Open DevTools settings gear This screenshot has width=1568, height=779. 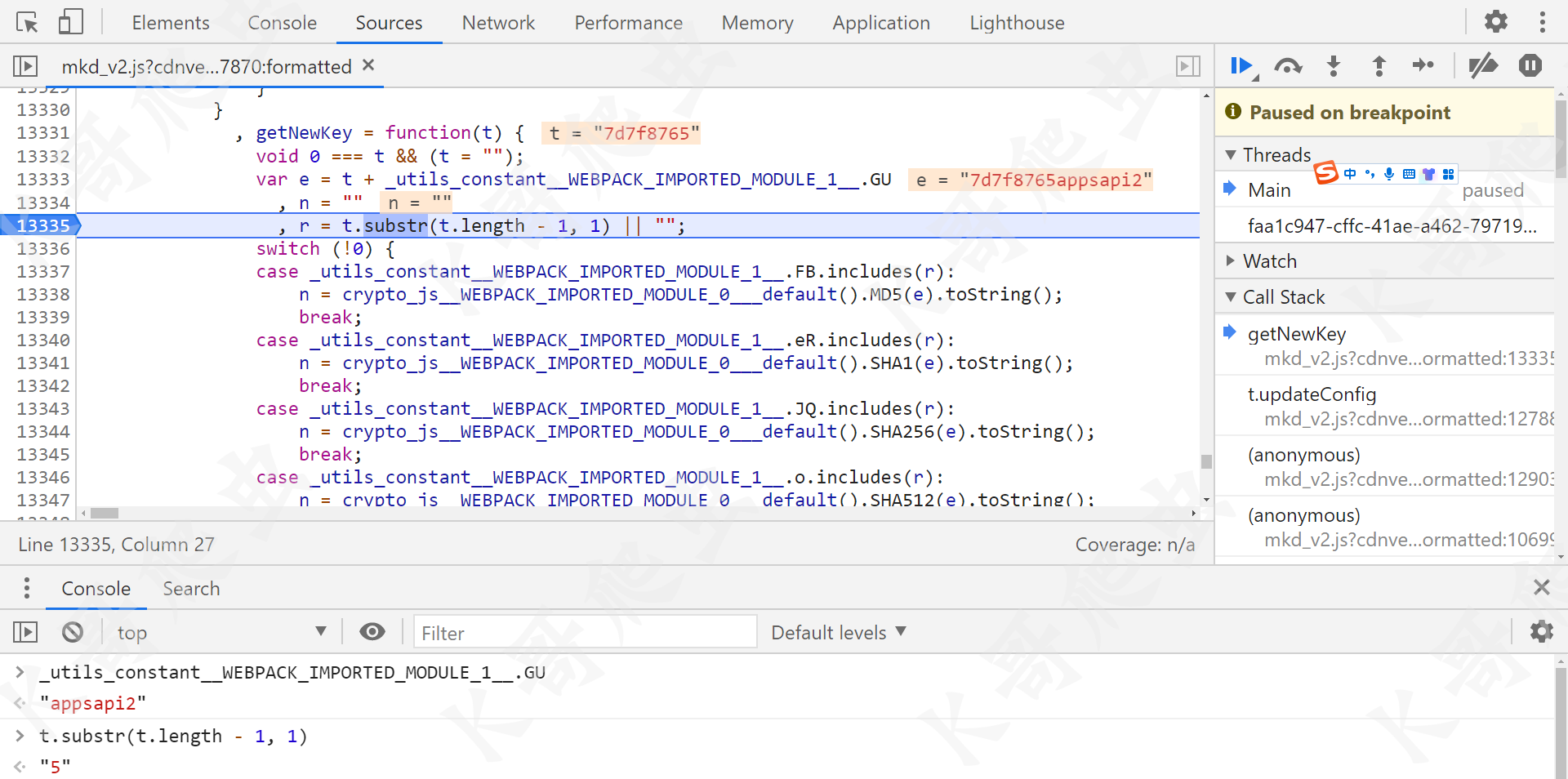click(1496, 21)
